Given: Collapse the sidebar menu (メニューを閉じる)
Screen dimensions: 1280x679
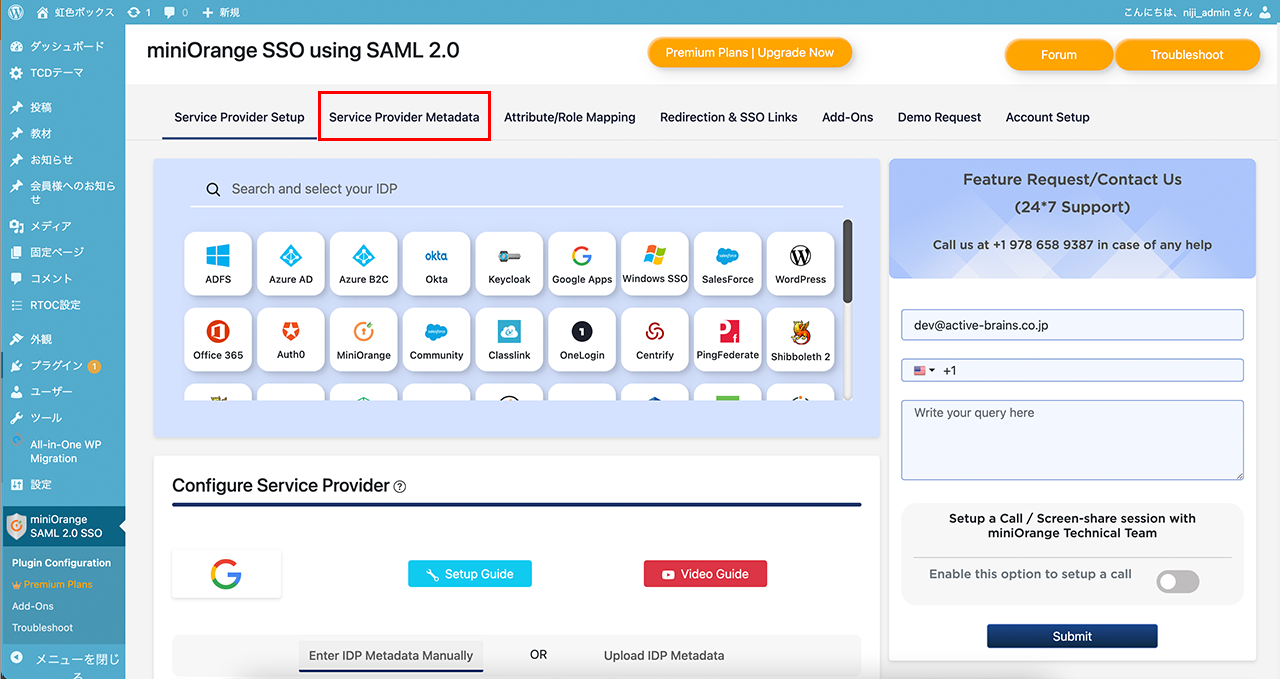Looking at the screenshot, I should 63,662.
